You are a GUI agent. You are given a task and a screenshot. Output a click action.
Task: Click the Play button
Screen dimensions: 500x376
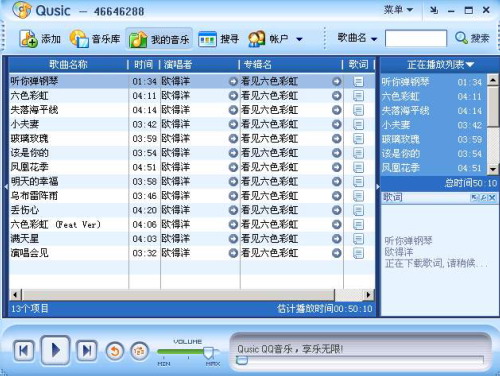(55, 350)
